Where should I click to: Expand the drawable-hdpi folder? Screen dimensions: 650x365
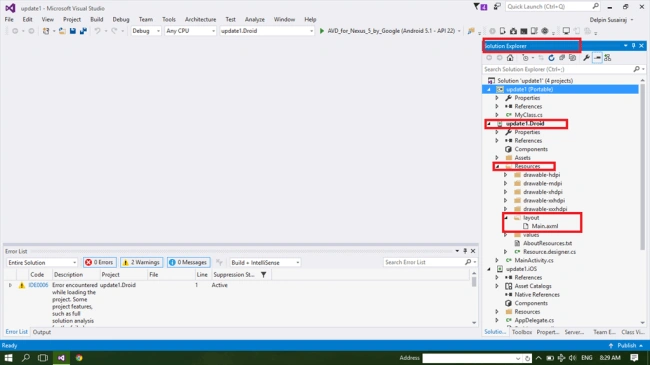coord(505,175)
